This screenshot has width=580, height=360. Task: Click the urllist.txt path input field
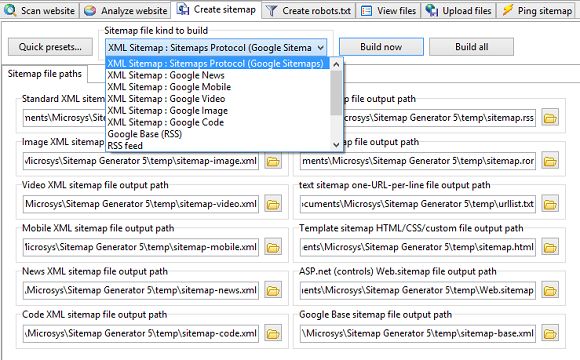point(418,204)
